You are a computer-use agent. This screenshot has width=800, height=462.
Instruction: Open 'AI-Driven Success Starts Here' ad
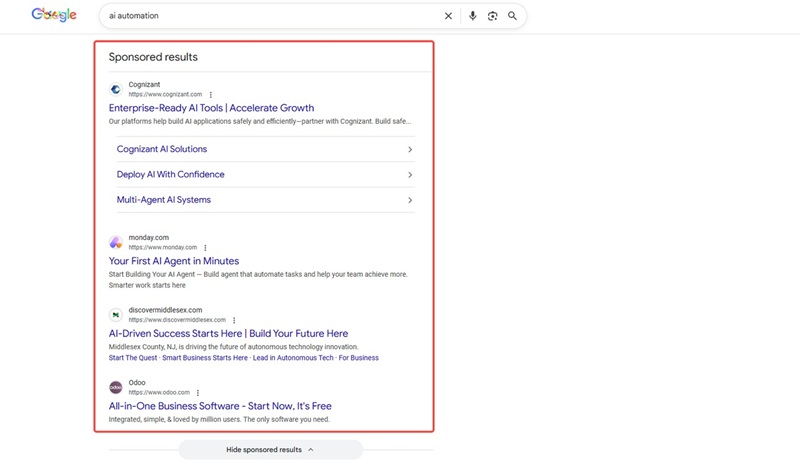coord(228,333)
